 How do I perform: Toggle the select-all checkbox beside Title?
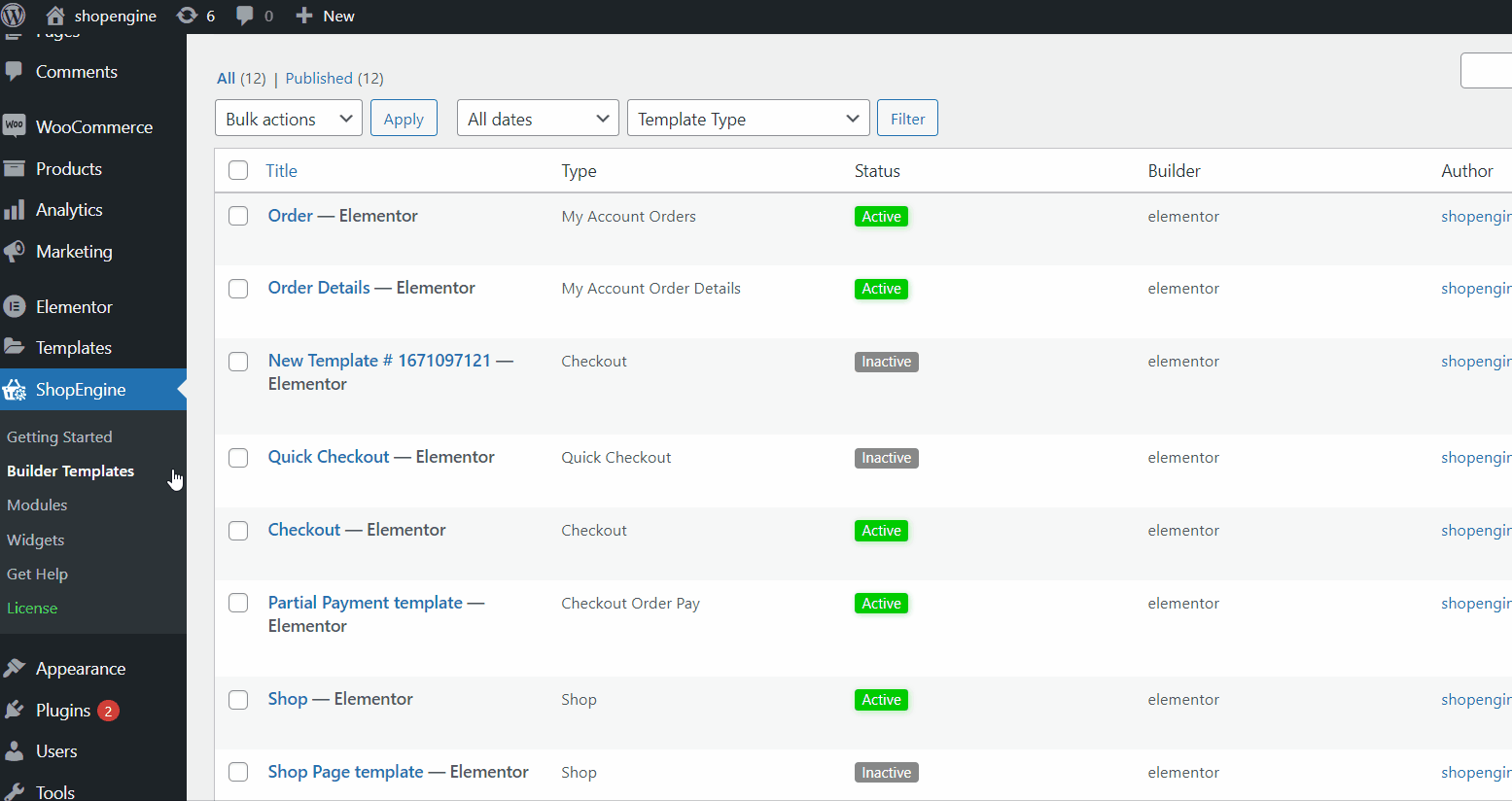(238, 170)
